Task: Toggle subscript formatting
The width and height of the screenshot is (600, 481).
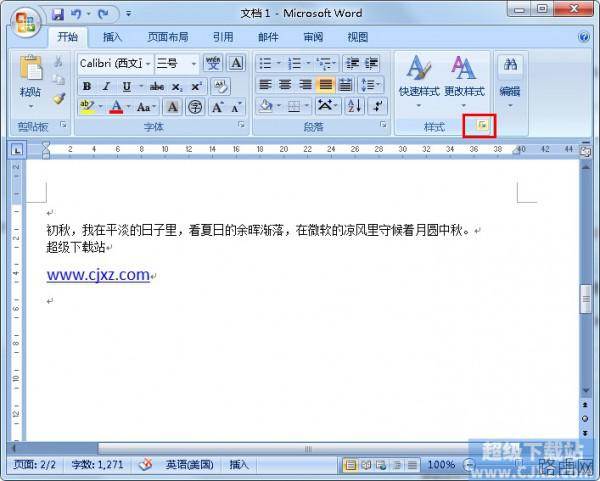Action: coord(177,86)
